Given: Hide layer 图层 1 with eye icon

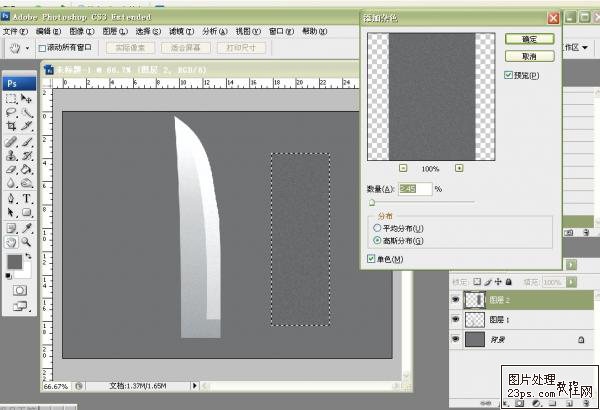Looking at the screenshot, I should tap(455, 319).
